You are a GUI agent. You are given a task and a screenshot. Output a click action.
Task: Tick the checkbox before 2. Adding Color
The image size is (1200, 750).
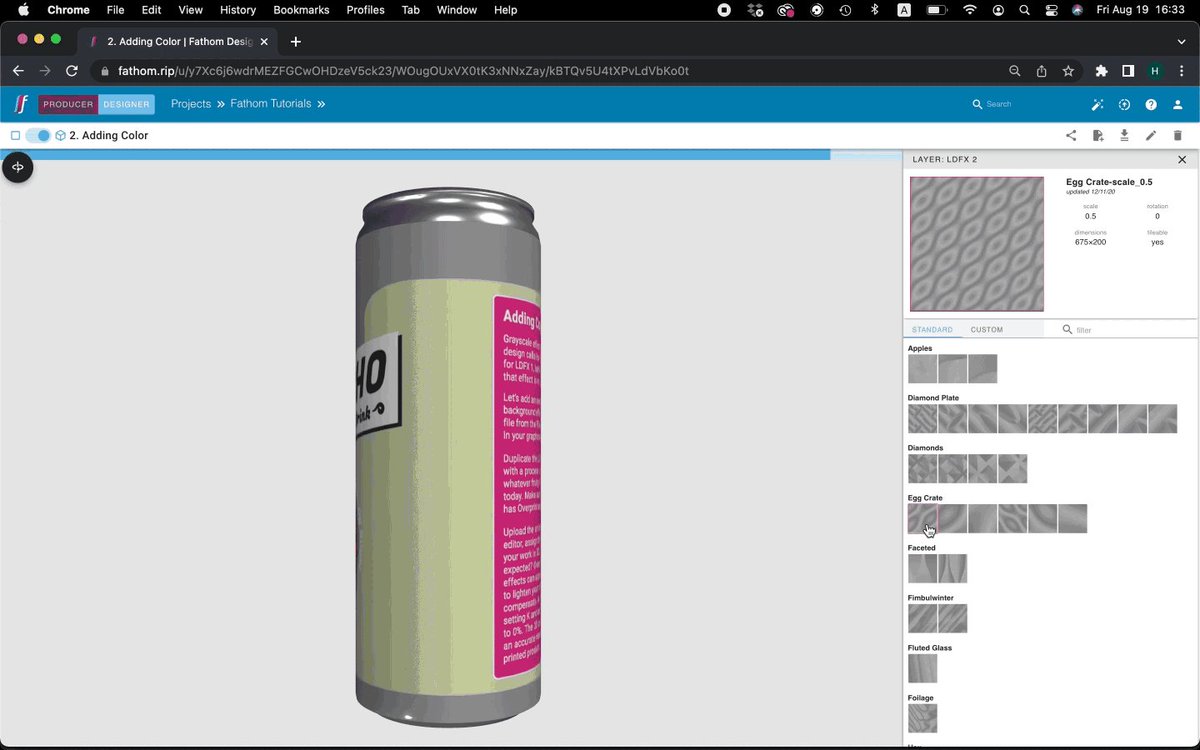(x=15, y=136)
